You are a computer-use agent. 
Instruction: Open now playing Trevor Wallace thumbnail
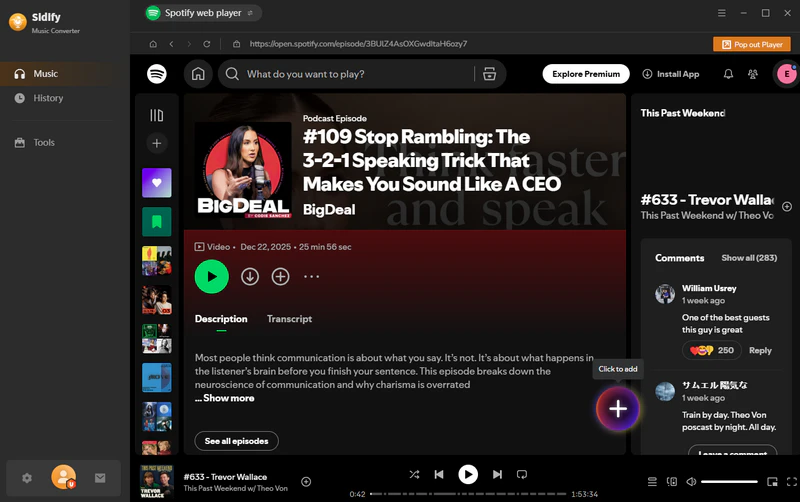157,481
